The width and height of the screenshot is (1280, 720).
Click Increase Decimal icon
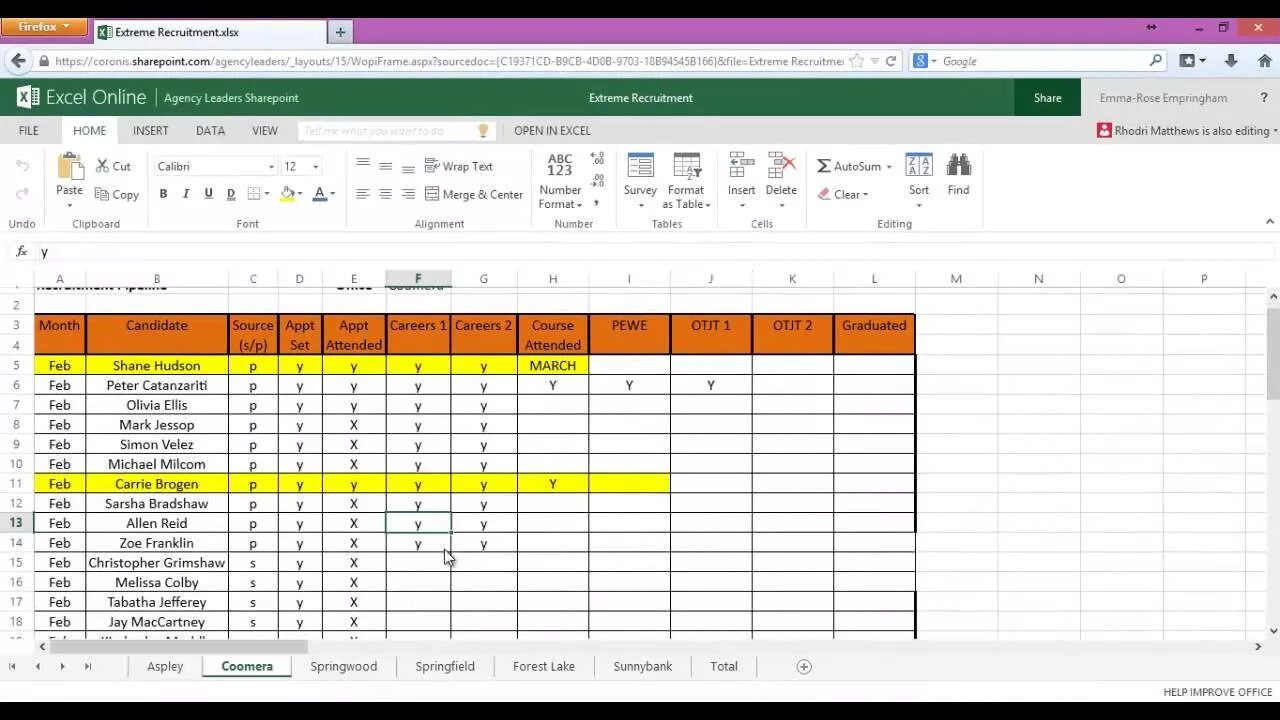[598, 159]
